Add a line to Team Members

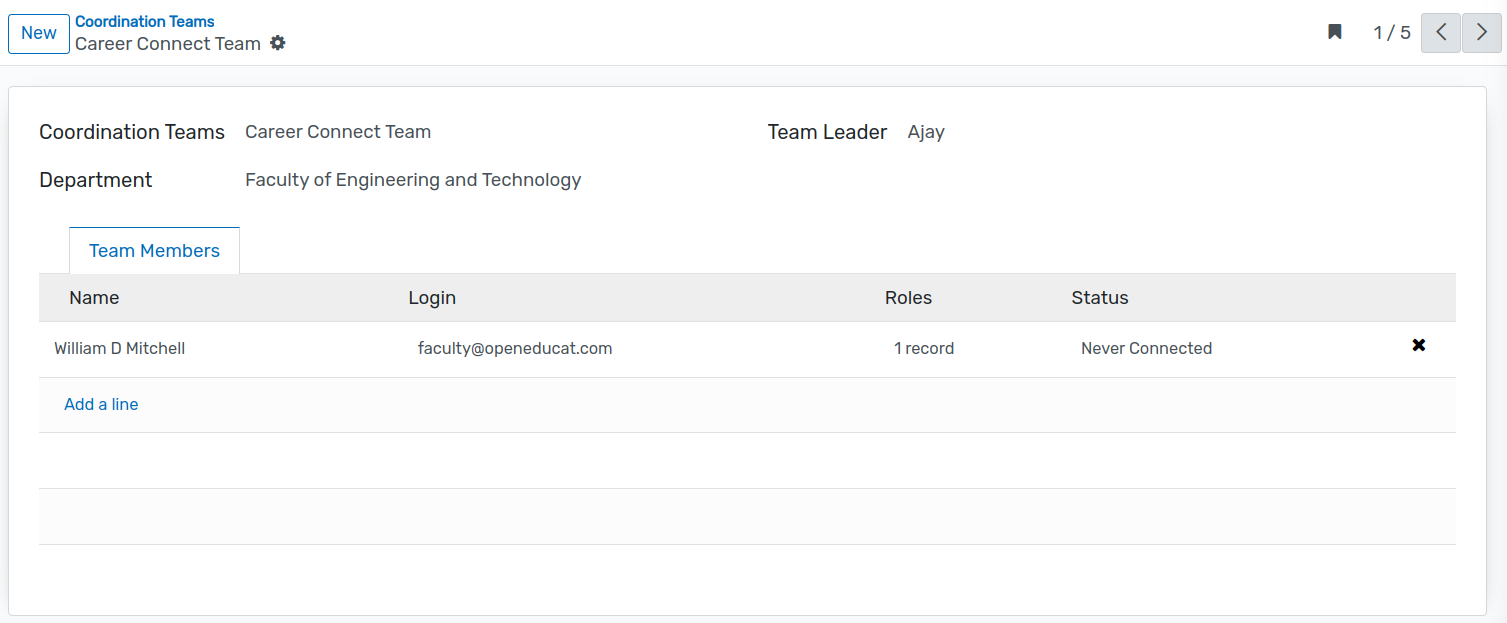click(x=101, y=404)
